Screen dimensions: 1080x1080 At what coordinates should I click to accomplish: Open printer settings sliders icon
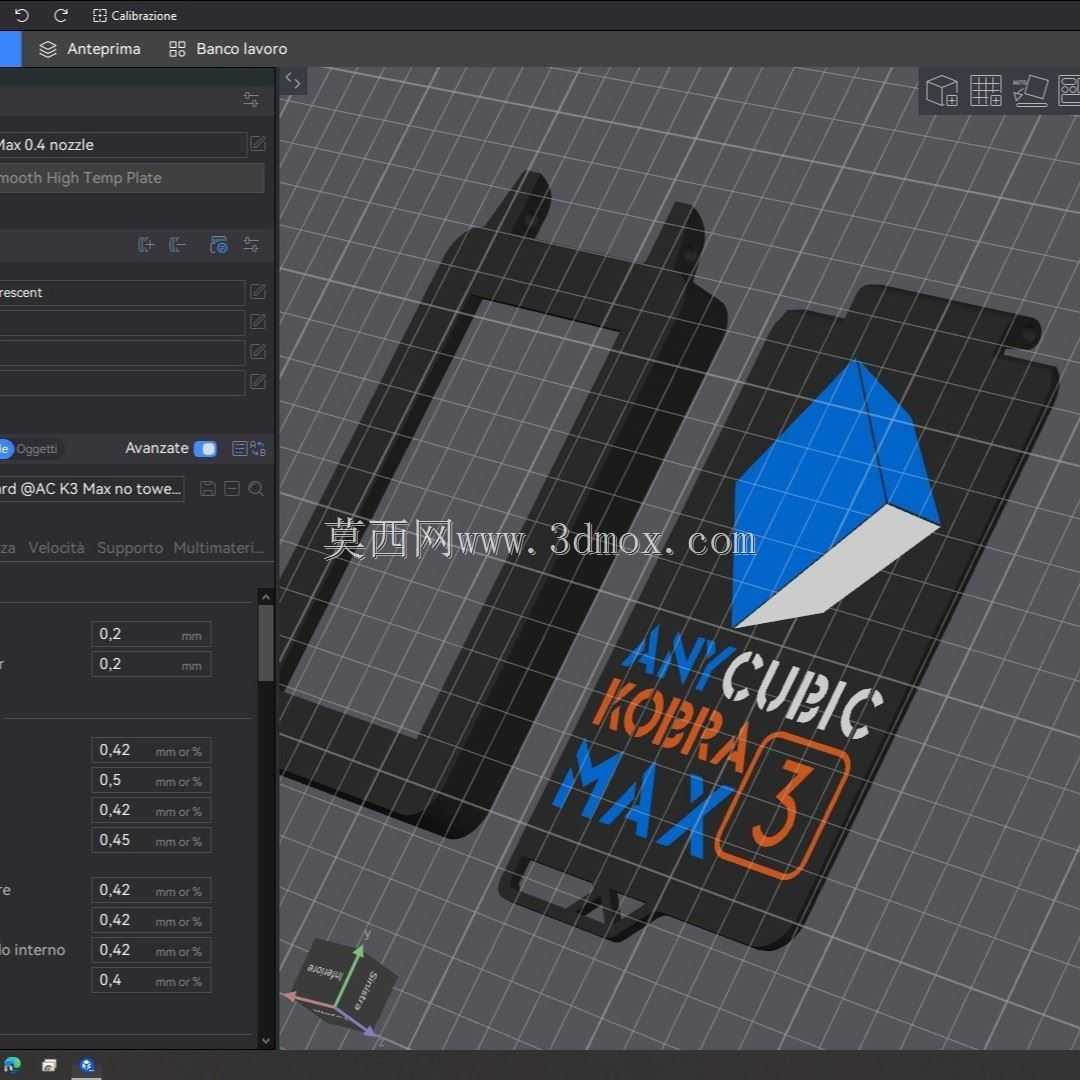251,100
